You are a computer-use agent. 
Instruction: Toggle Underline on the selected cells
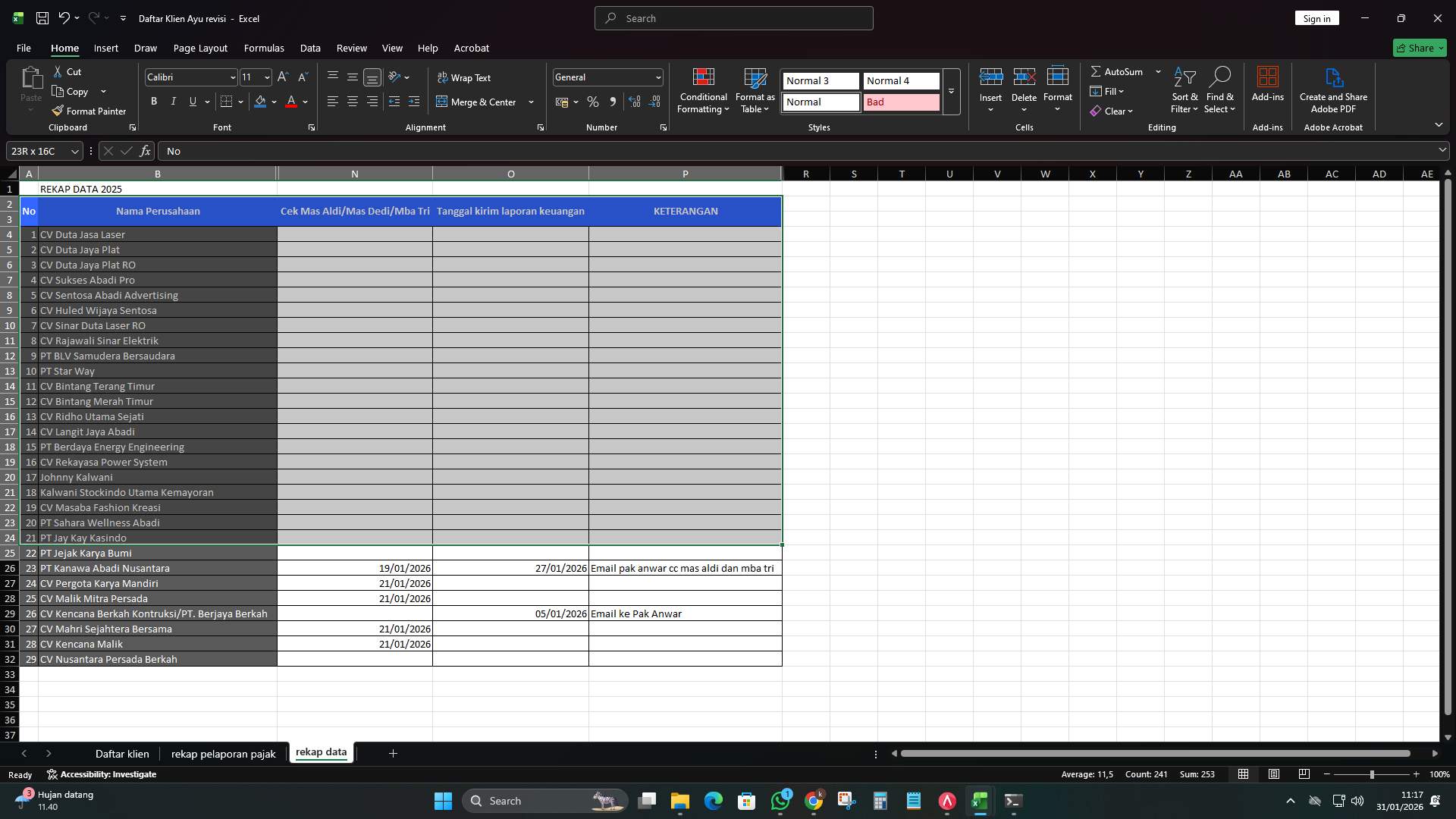pos(192,101)
